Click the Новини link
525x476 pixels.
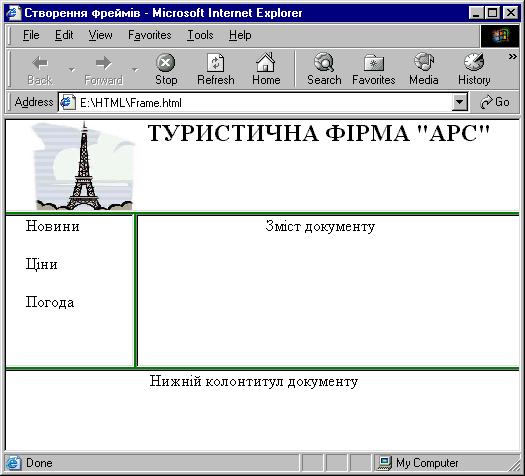(53, 227)
